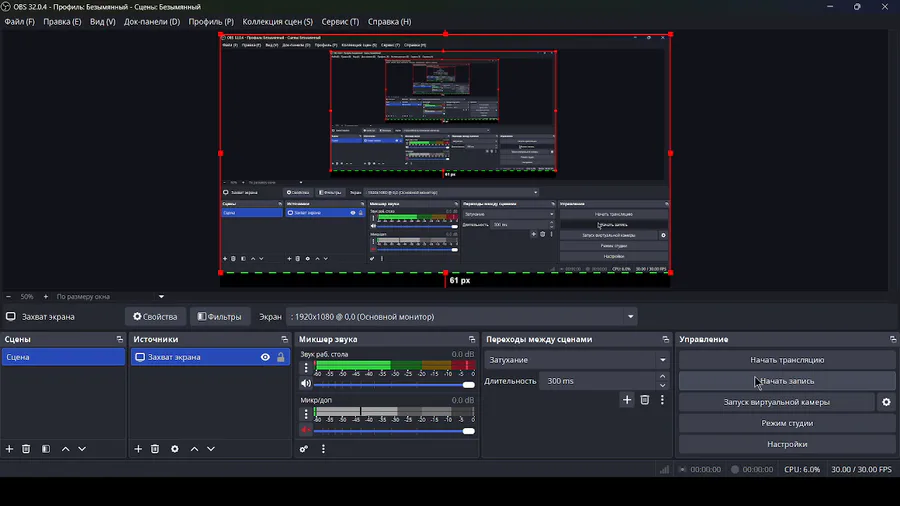The width and height of the screenshot is (900, 506).
Task: Zoom in preview with plus icon
Action: pyautogui.click(x=45, y=297)
